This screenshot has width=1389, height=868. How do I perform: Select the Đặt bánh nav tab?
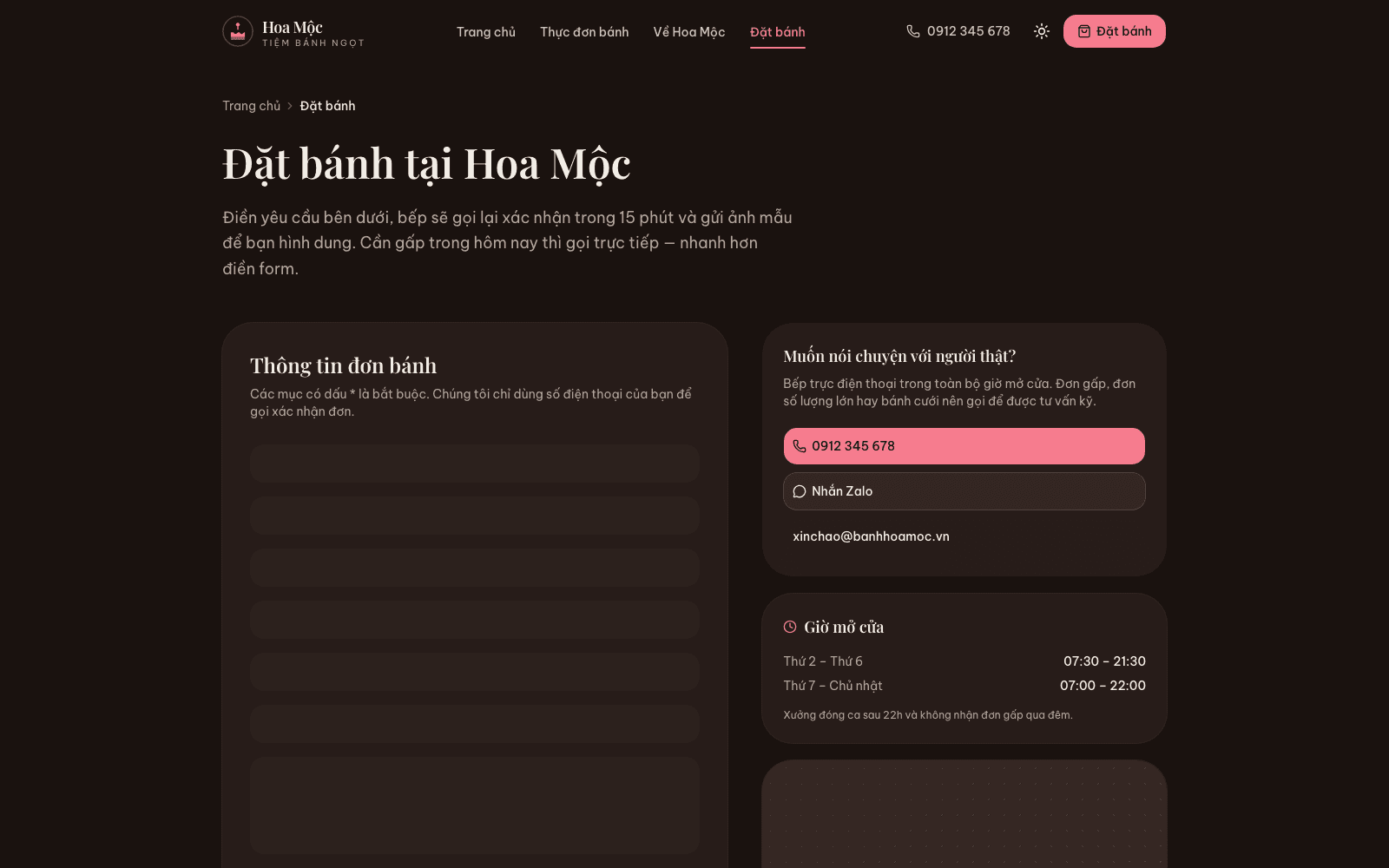778,32
